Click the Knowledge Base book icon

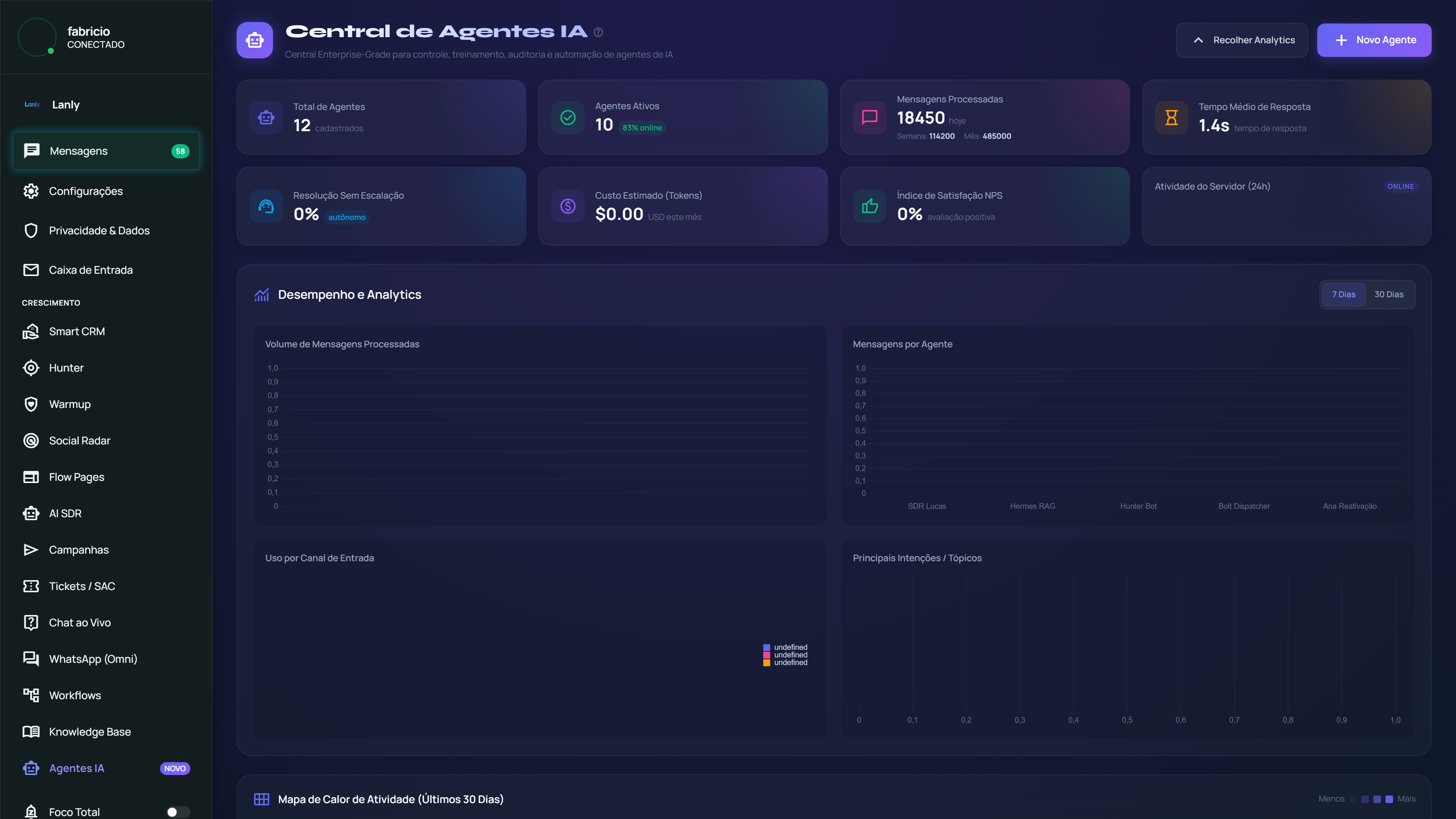click(x=31, y=732)
